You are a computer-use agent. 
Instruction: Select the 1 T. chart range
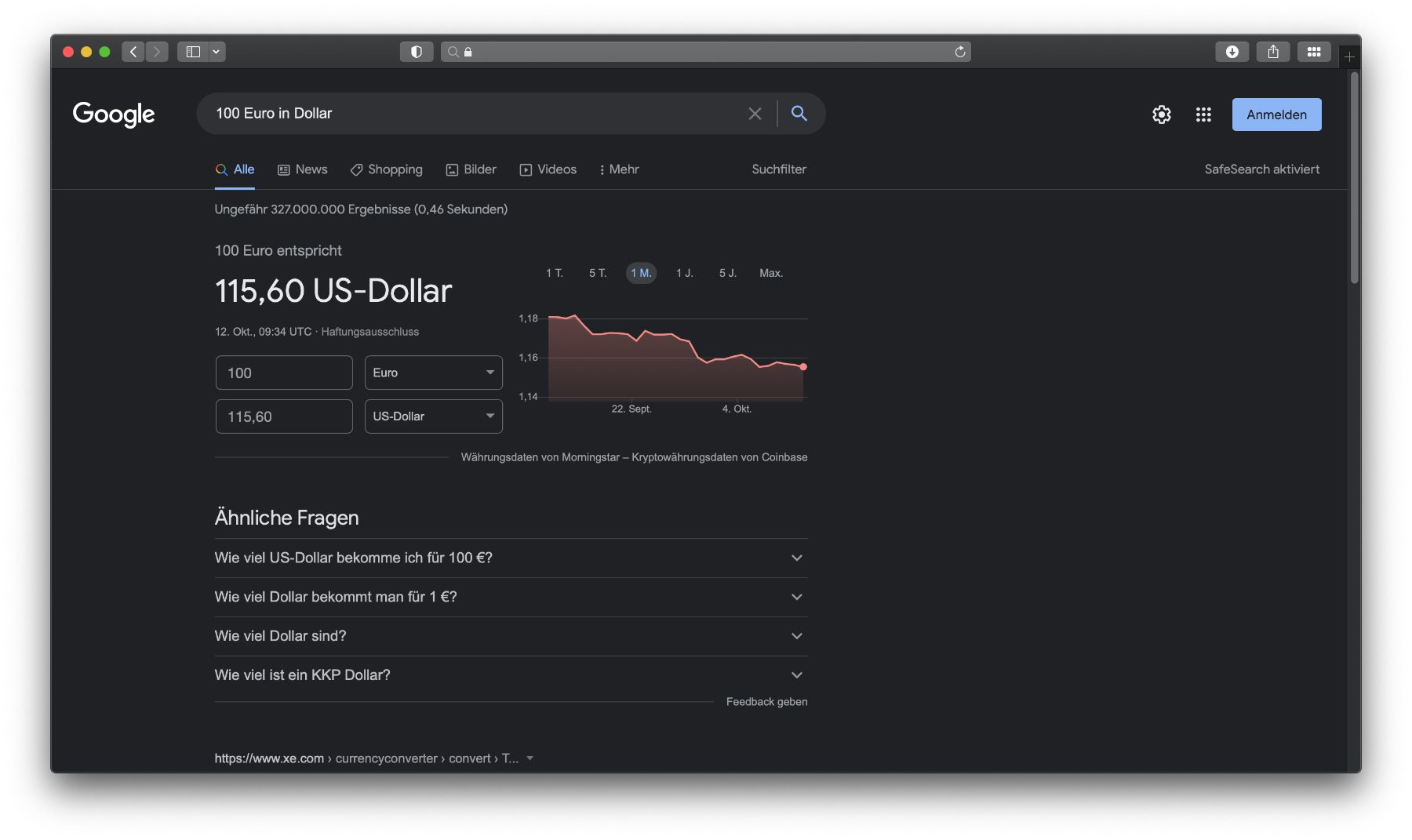[554, 273]
